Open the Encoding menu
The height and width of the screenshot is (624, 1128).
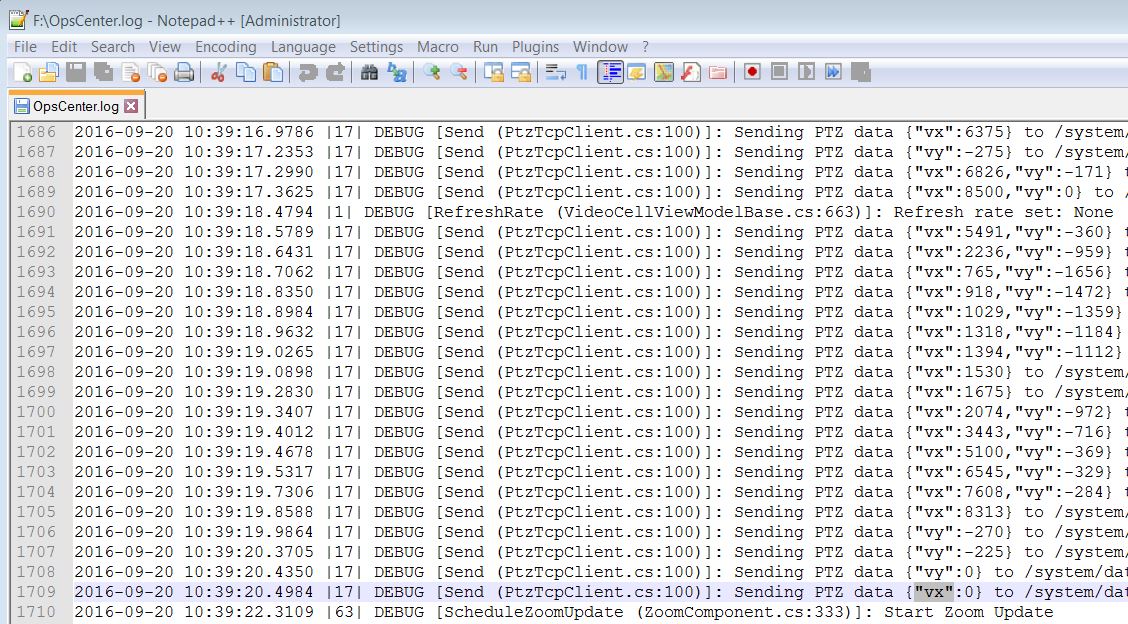pyautogui.click(x=226, y=46)
